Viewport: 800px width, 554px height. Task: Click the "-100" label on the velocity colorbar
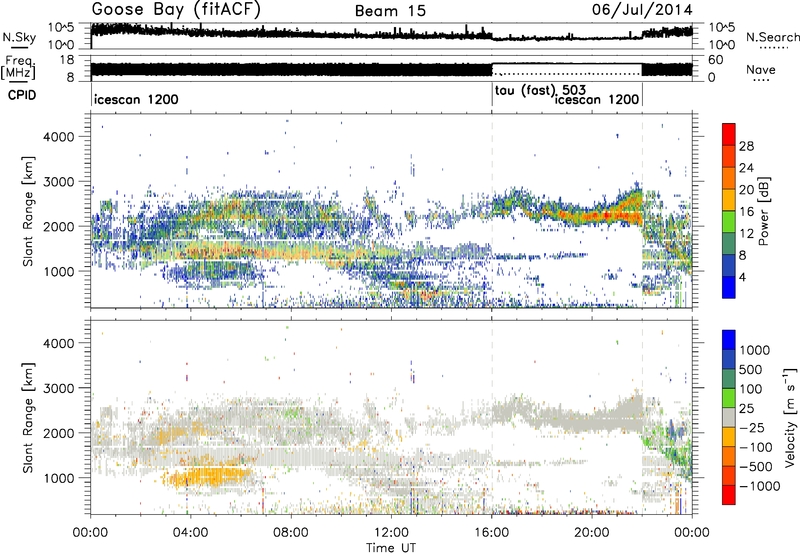pyautogui.click(x=756, y=447)
